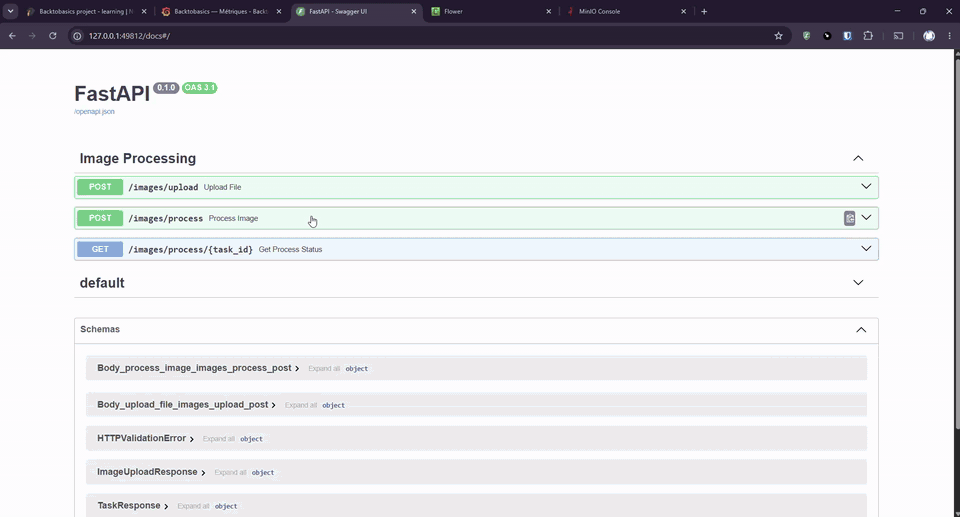
Task: Copy the /images/process path to clipboard
Action: pos(849,218)
